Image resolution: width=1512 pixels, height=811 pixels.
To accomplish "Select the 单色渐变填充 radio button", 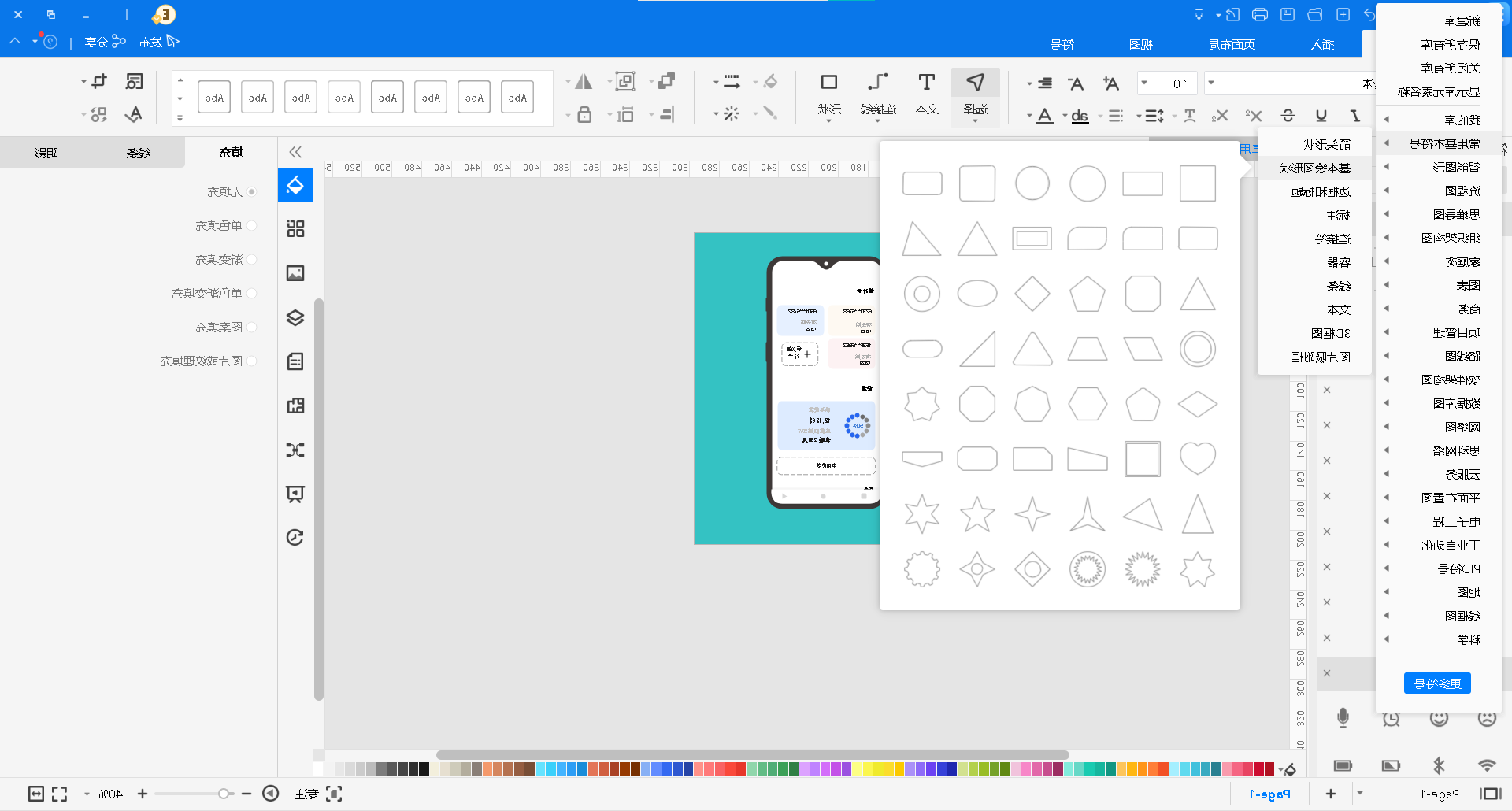I will click(x=252, y=293).
